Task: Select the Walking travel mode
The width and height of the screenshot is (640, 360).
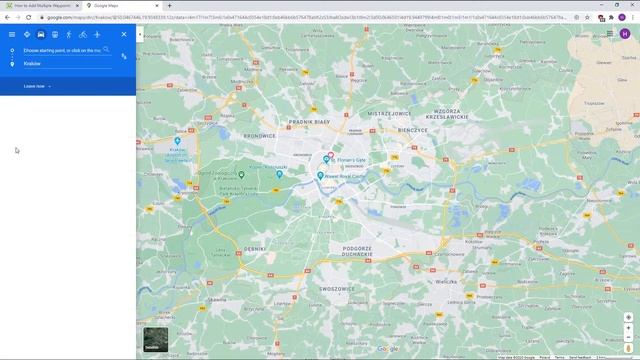Action: [x=69, y=35]
